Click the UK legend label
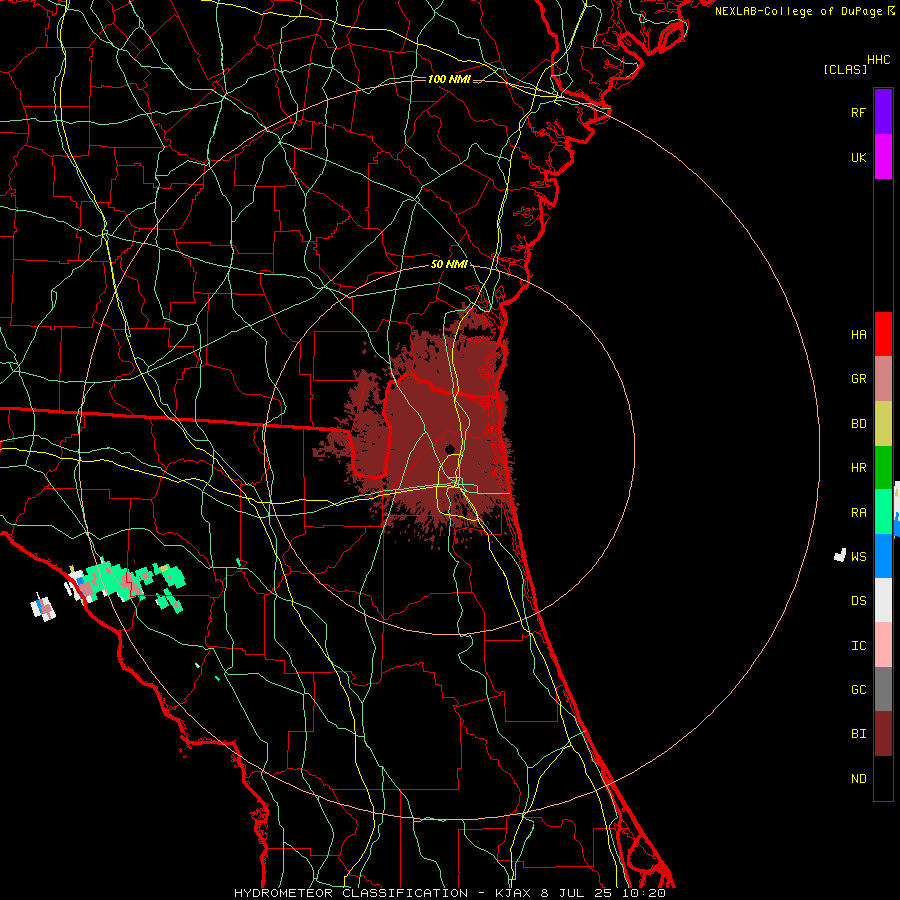 (858, 157)
